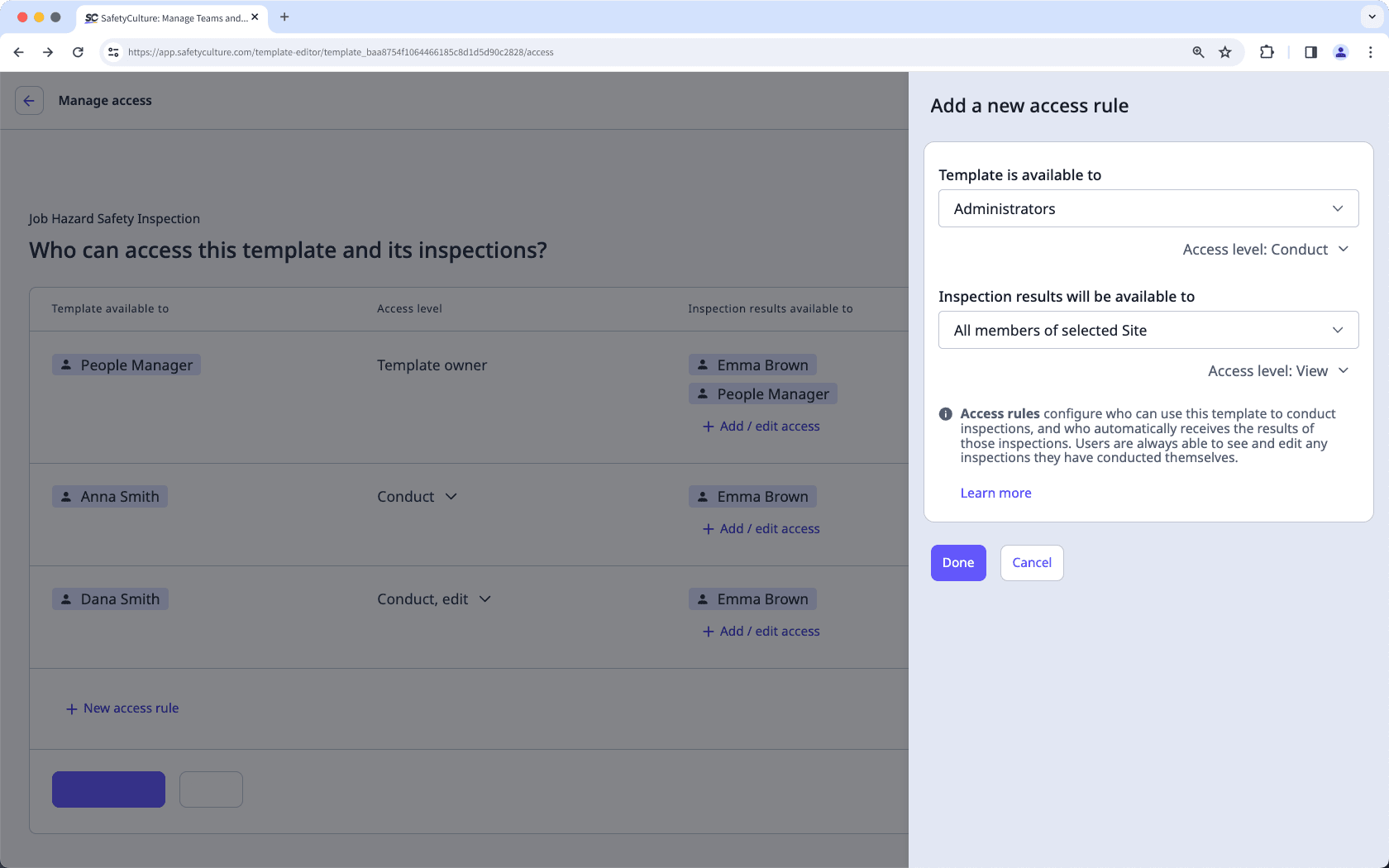
Task: Click the person icon in Anna Smith chip
Action: point(66,496)
